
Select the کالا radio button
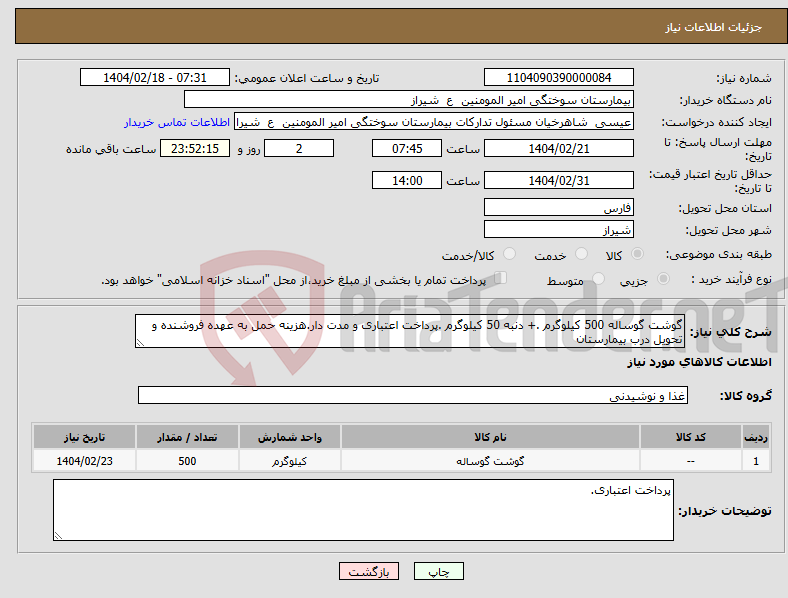pos(637,254)
